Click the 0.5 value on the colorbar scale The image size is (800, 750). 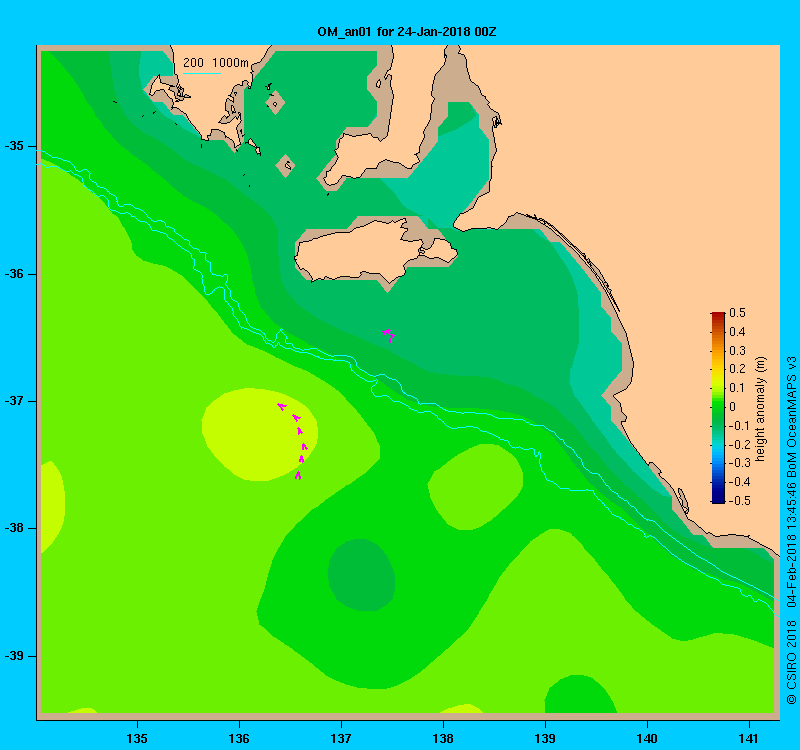pos(737,313)
